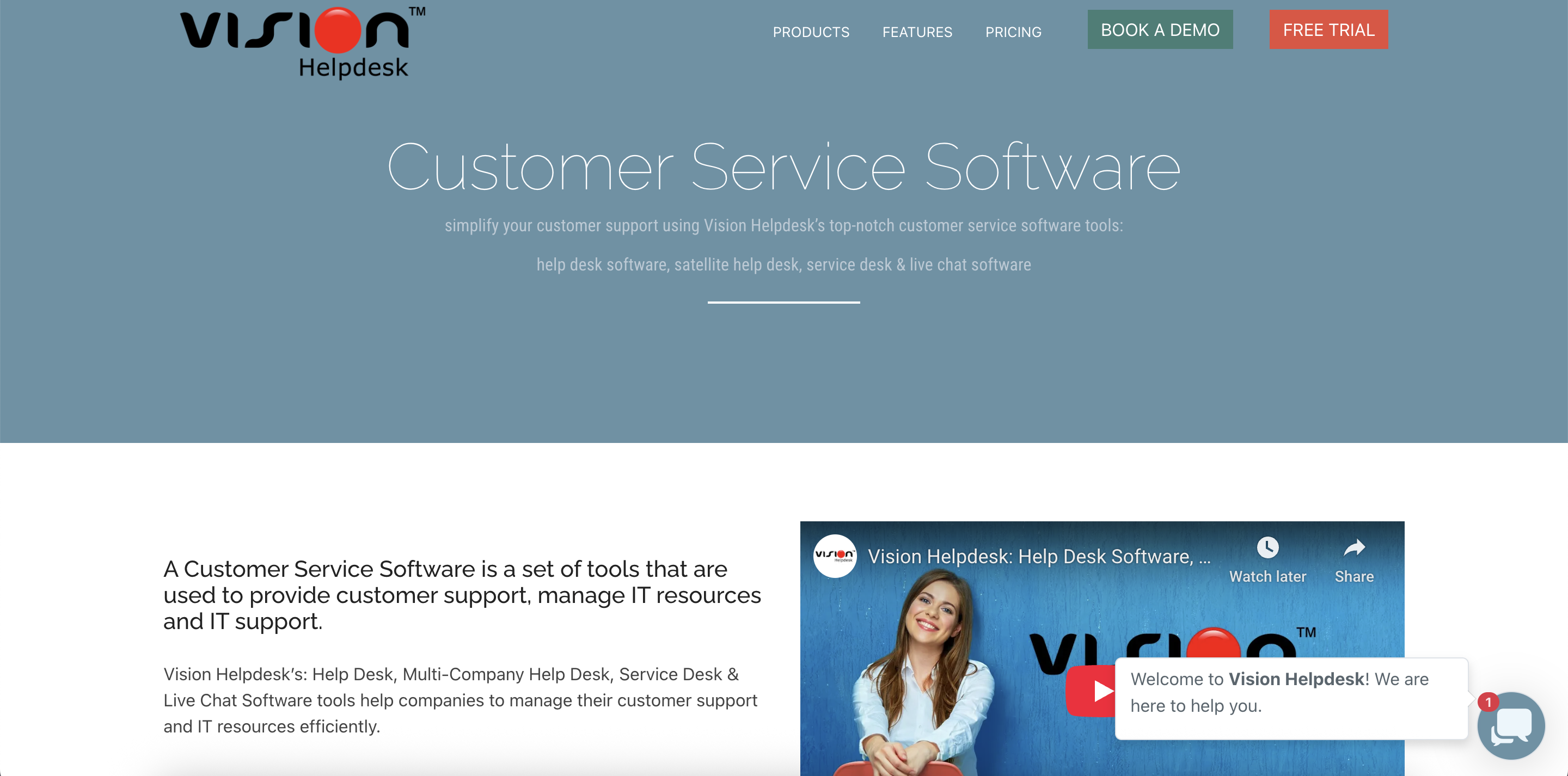Image resolution: width=1568 pixels, height=776 pixels.
Task: Click the Watch later clock icon
Action: (1267, 547)
